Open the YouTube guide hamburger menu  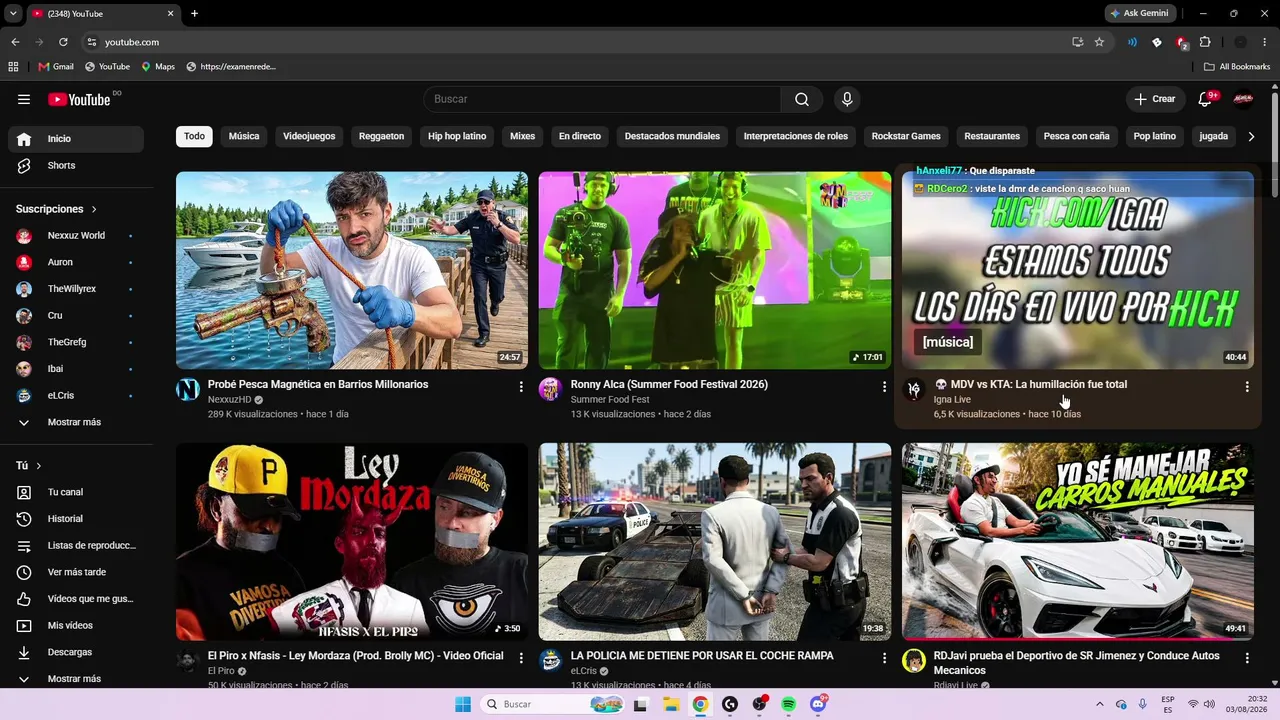click(24, 99)
